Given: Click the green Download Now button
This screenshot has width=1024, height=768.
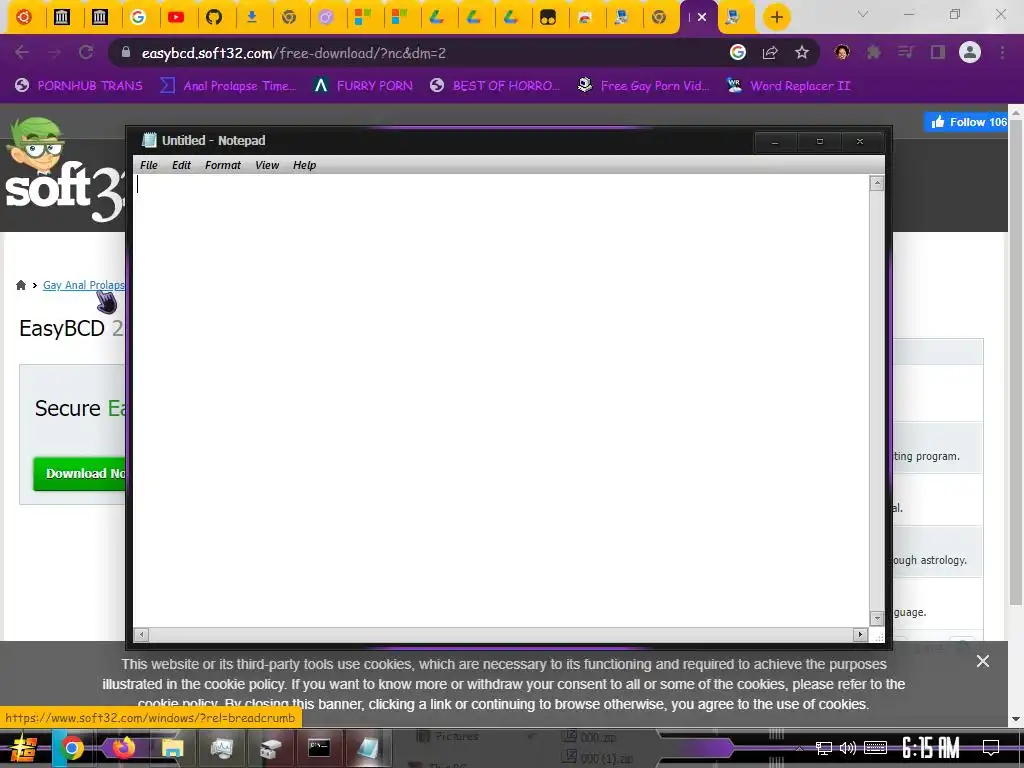Looking at the screenshot, I should (80, 473).
